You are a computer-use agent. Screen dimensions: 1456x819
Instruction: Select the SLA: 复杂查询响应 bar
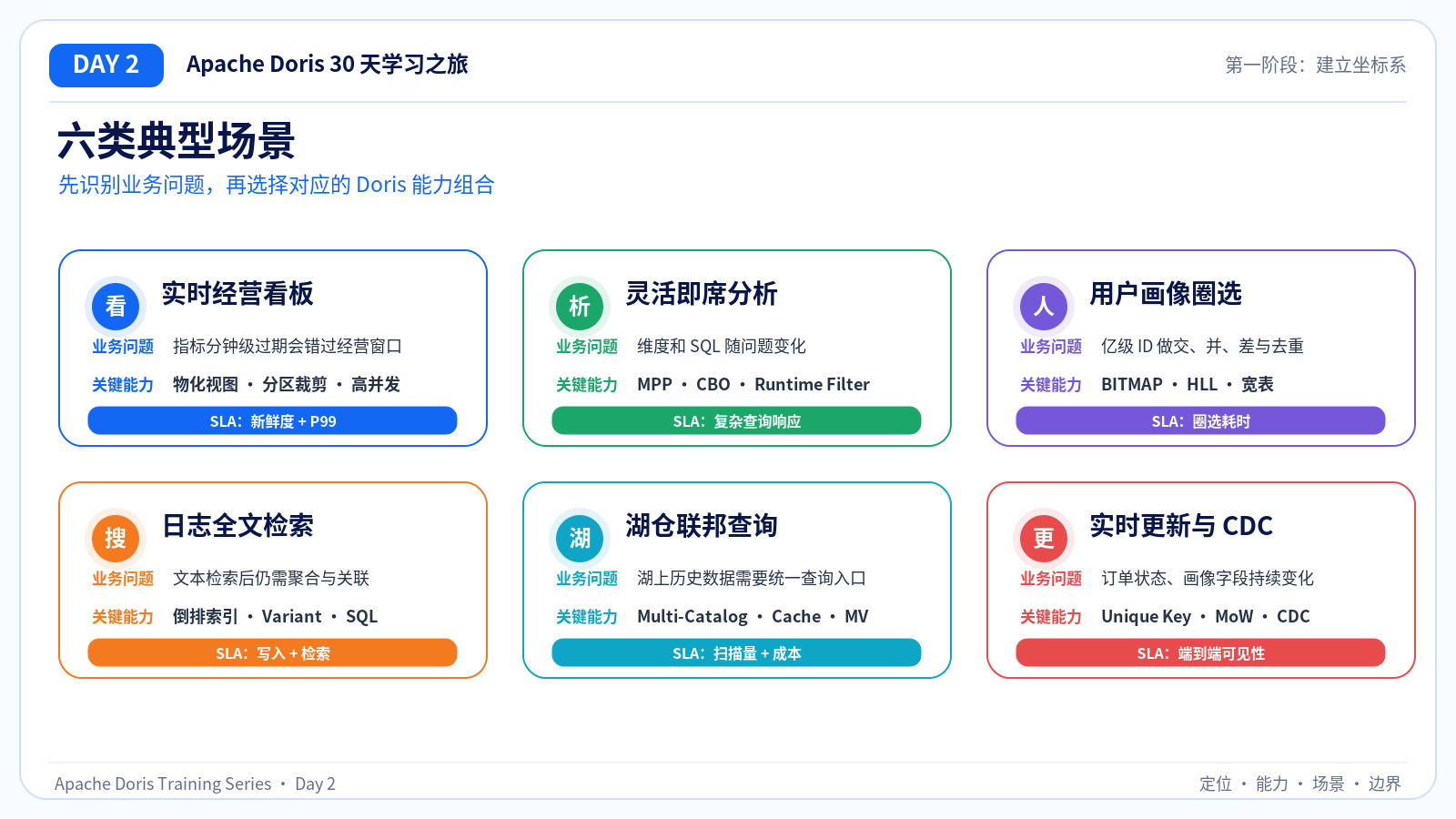tap(736, 421)
